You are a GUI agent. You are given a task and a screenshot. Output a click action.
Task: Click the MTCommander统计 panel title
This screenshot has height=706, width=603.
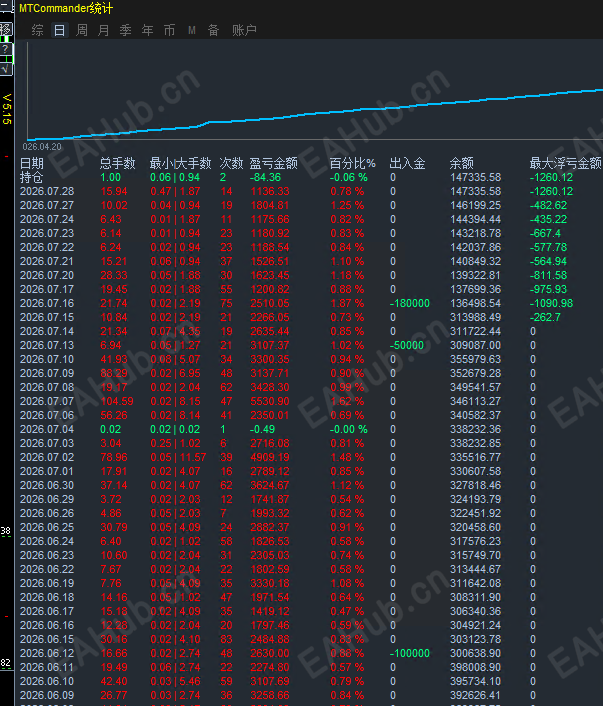[x=66, y=8]
